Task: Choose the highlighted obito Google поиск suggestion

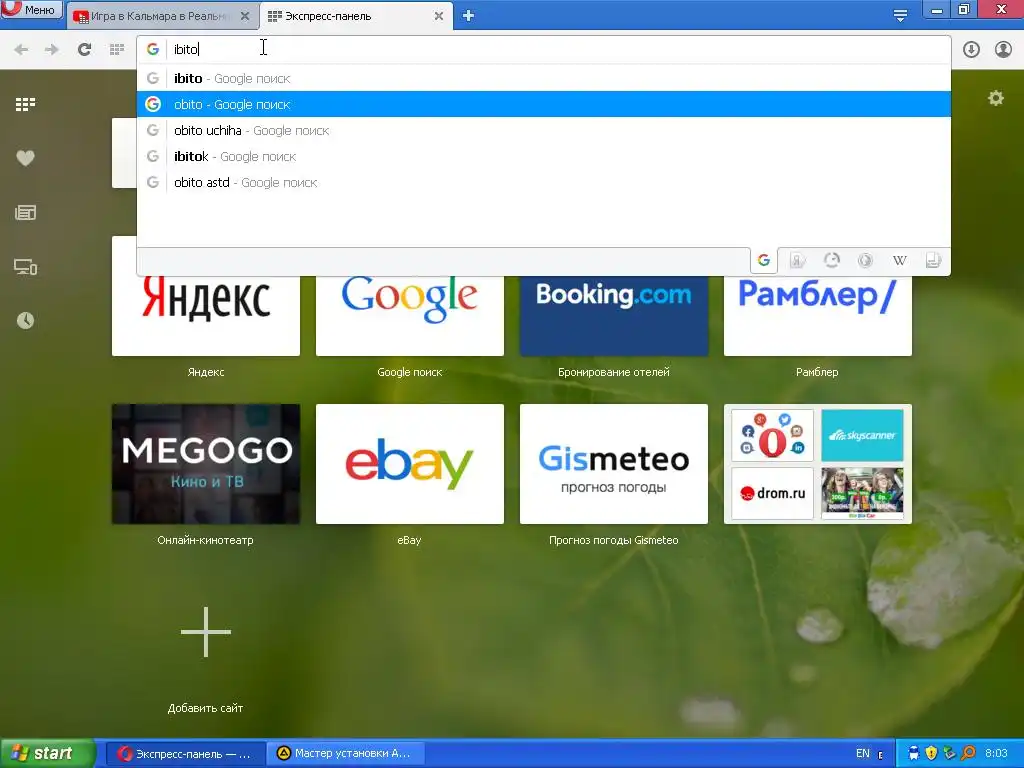Action: (x=543, y=104)
